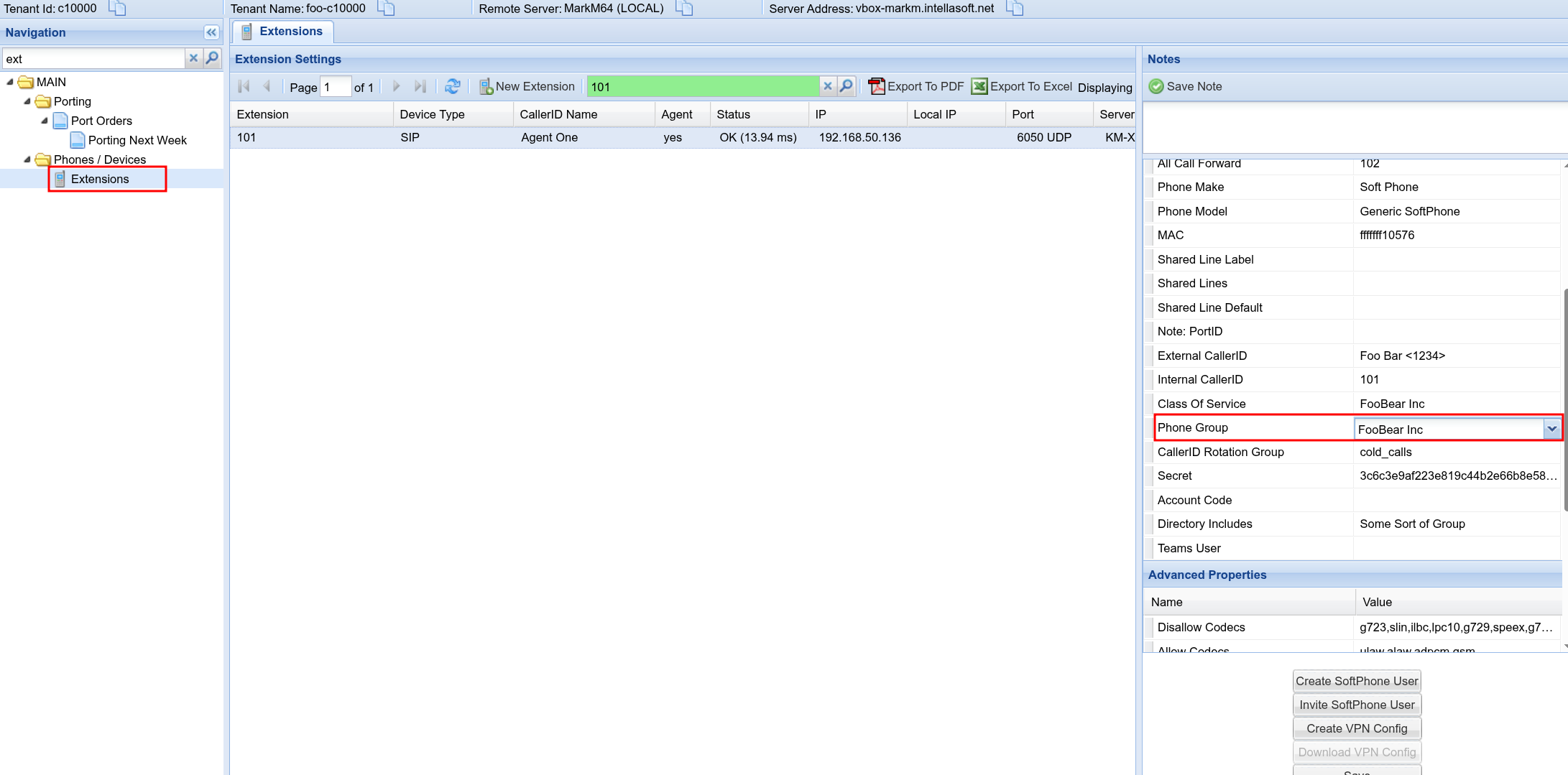Copy the Tenant Id value icon

pyautogui.click(x=117, y=9)
